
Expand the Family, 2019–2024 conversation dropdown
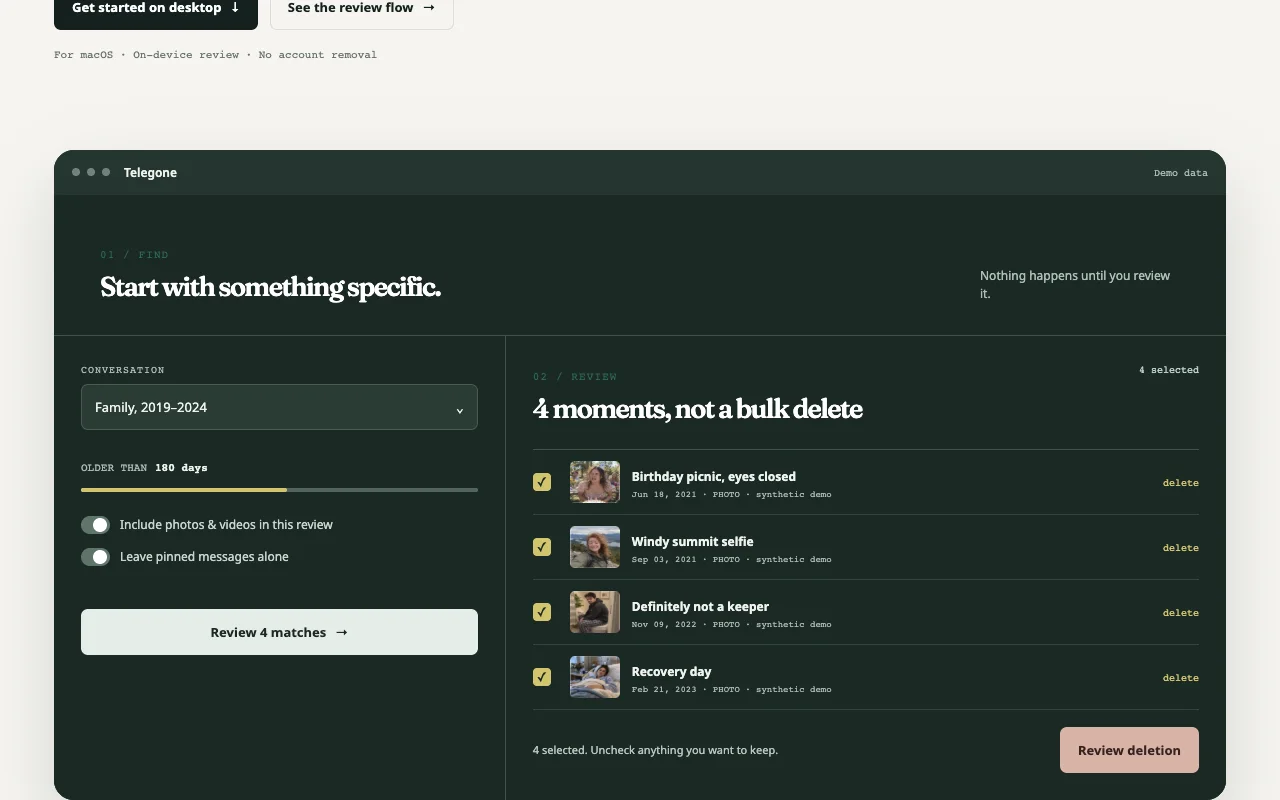point(279,407)
